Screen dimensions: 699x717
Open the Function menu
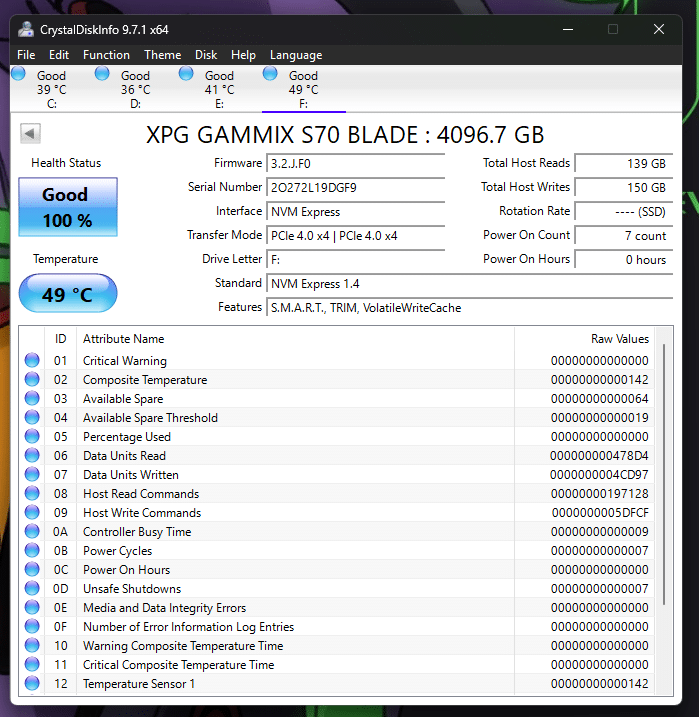click(106, 55)
